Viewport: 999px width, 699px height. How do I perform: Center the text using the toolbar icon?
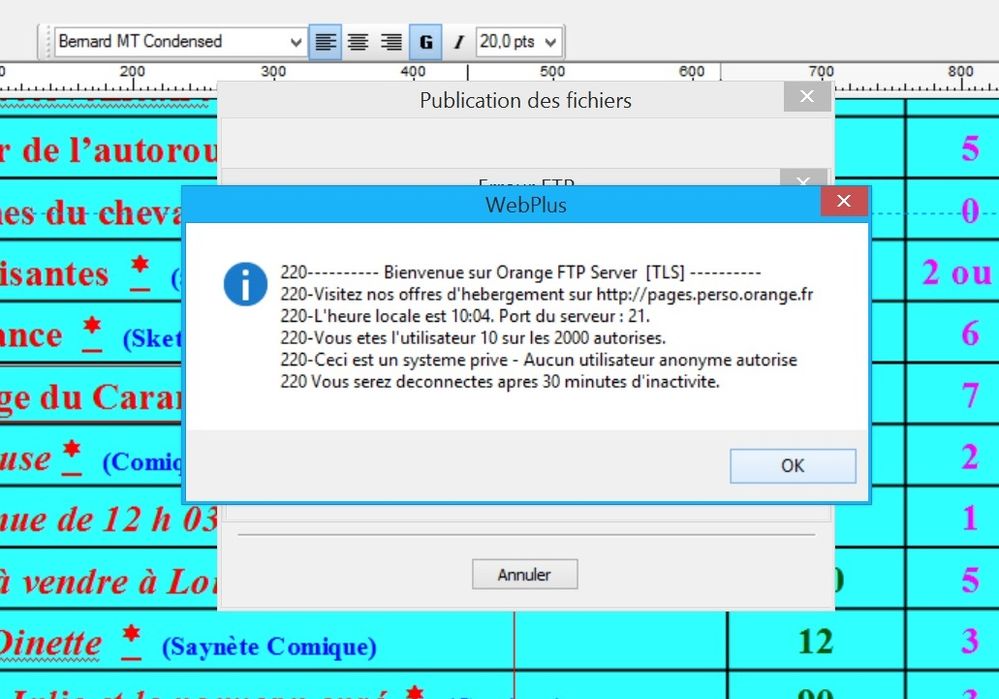click(x=358, y=42)
